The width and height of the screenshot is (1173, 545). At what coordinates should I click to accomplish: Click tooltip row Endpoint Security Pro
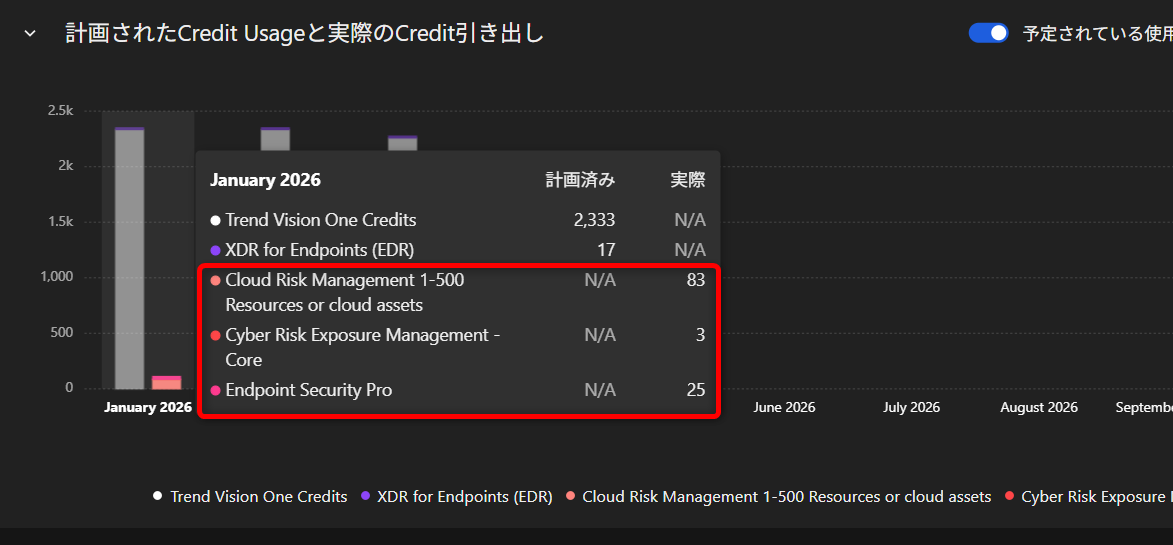(458, 389)
